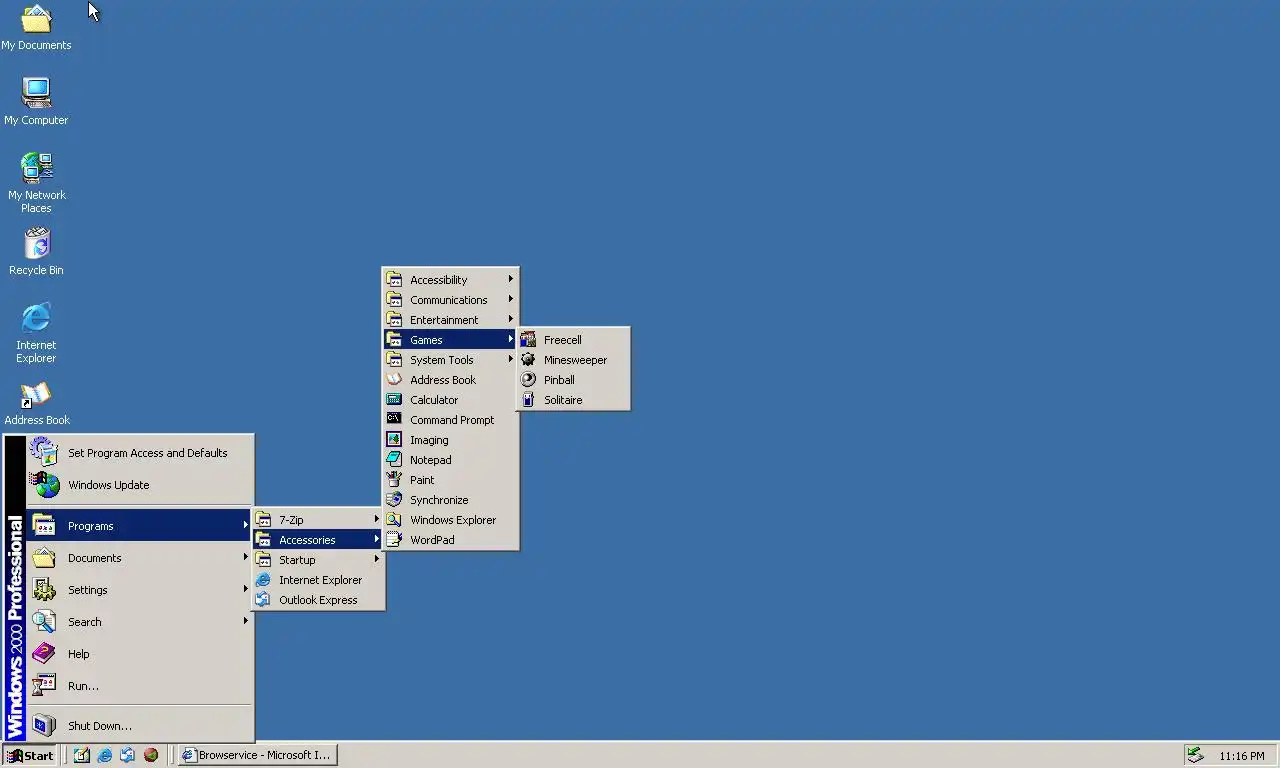Select the Recycle Bin desktop icon
The image size is (1280, 768).
pos(36,252)
